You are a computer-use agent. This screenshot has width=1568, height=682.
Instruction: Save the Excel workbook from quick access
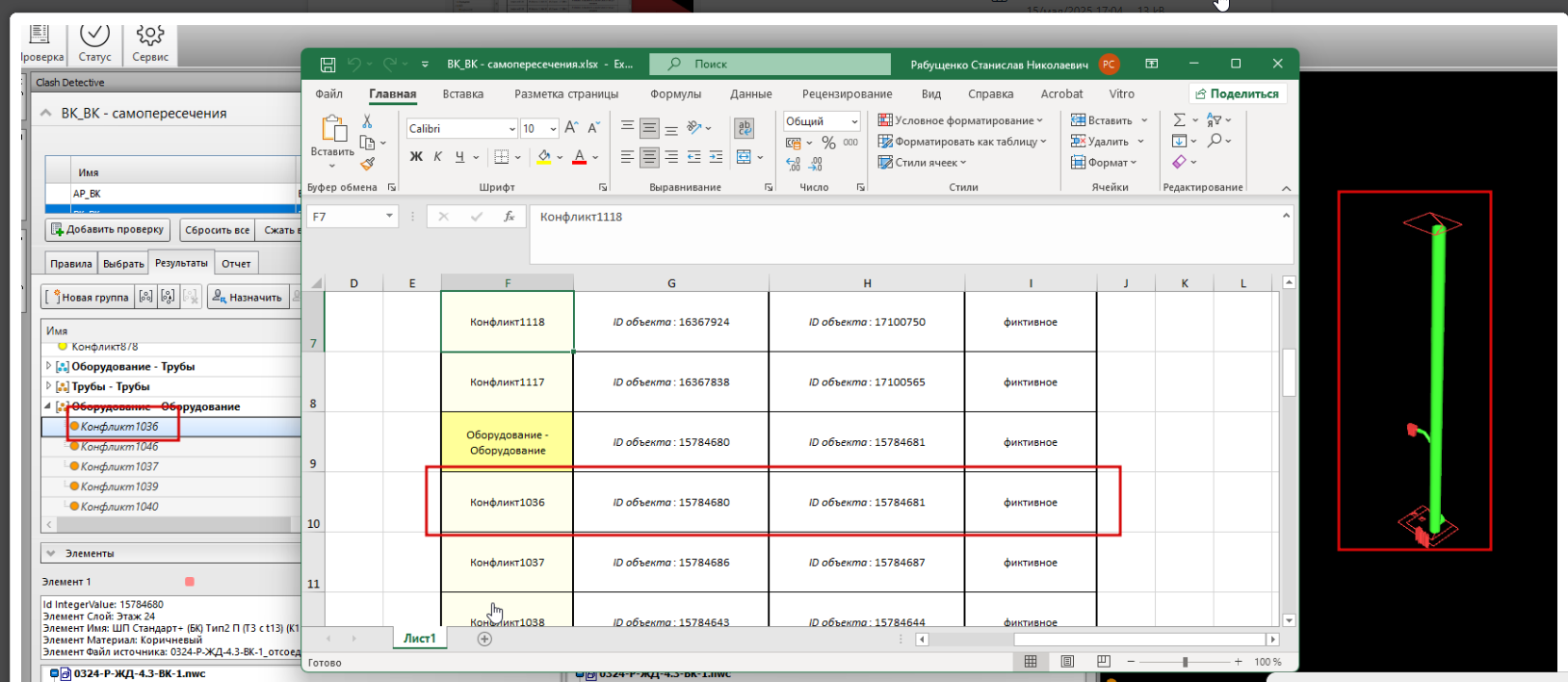coord(327,65)
